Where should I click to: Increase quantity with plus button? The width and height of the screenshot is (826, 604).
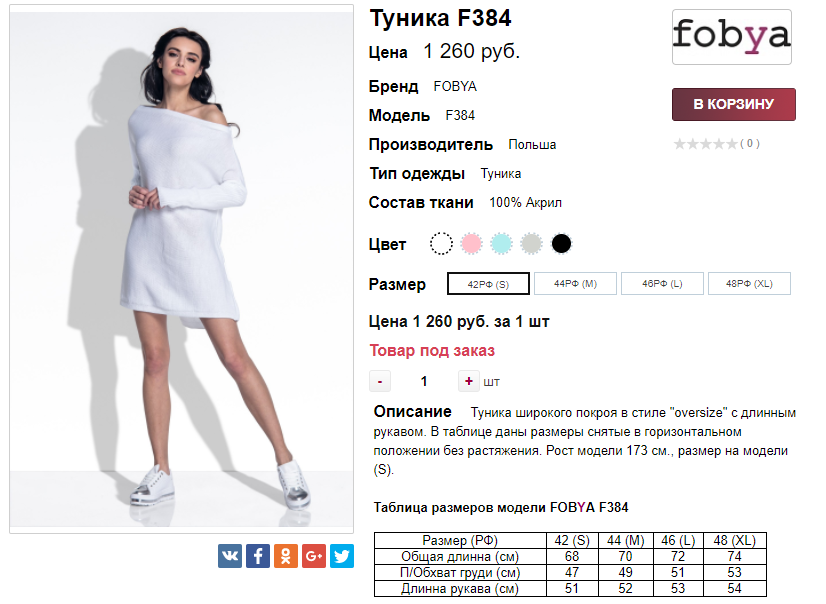[x=468, y=381]
